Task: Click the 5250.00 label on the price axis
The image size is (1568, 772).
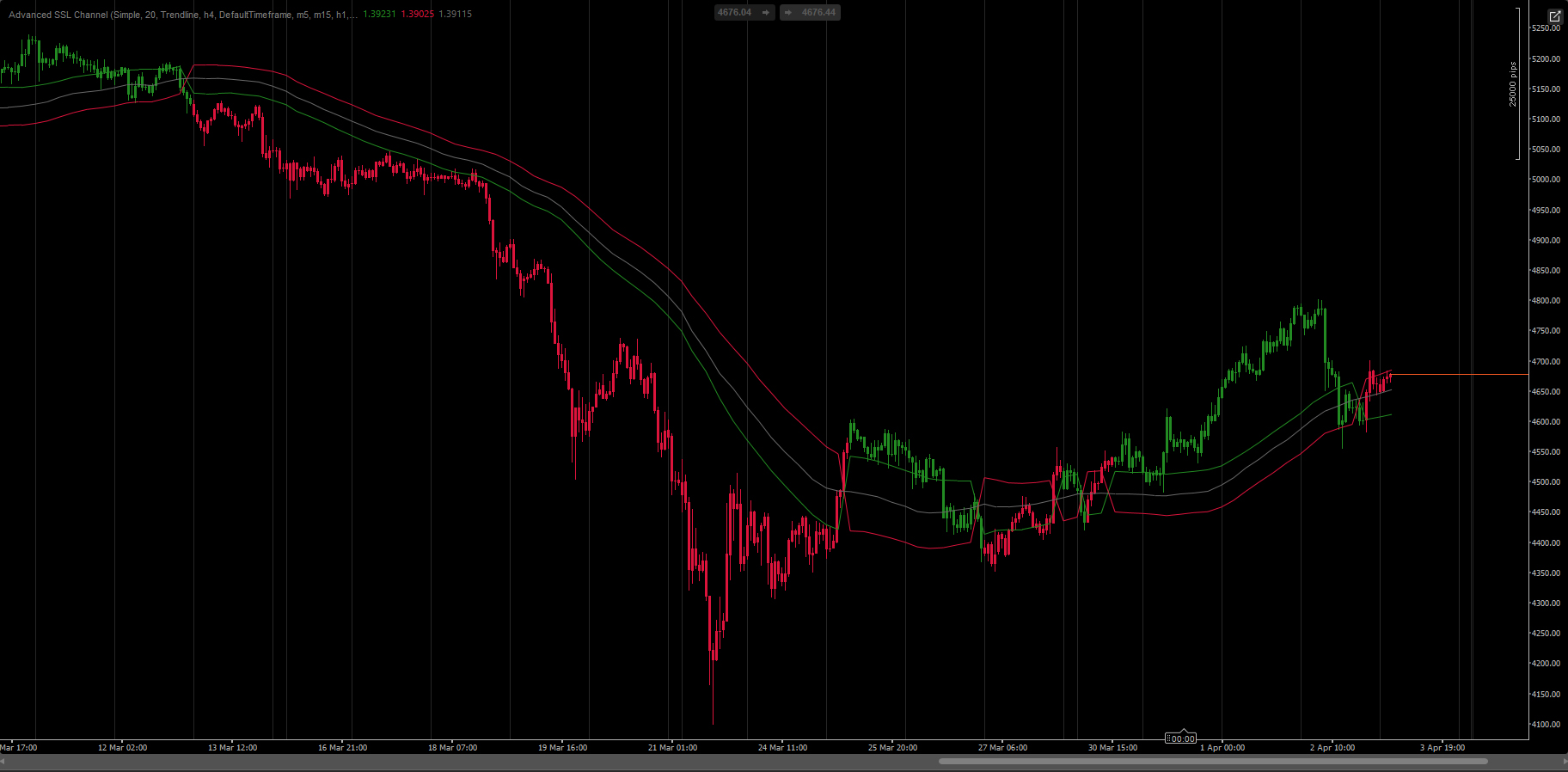Action: pyautogui.click(x=1545, y=28)
